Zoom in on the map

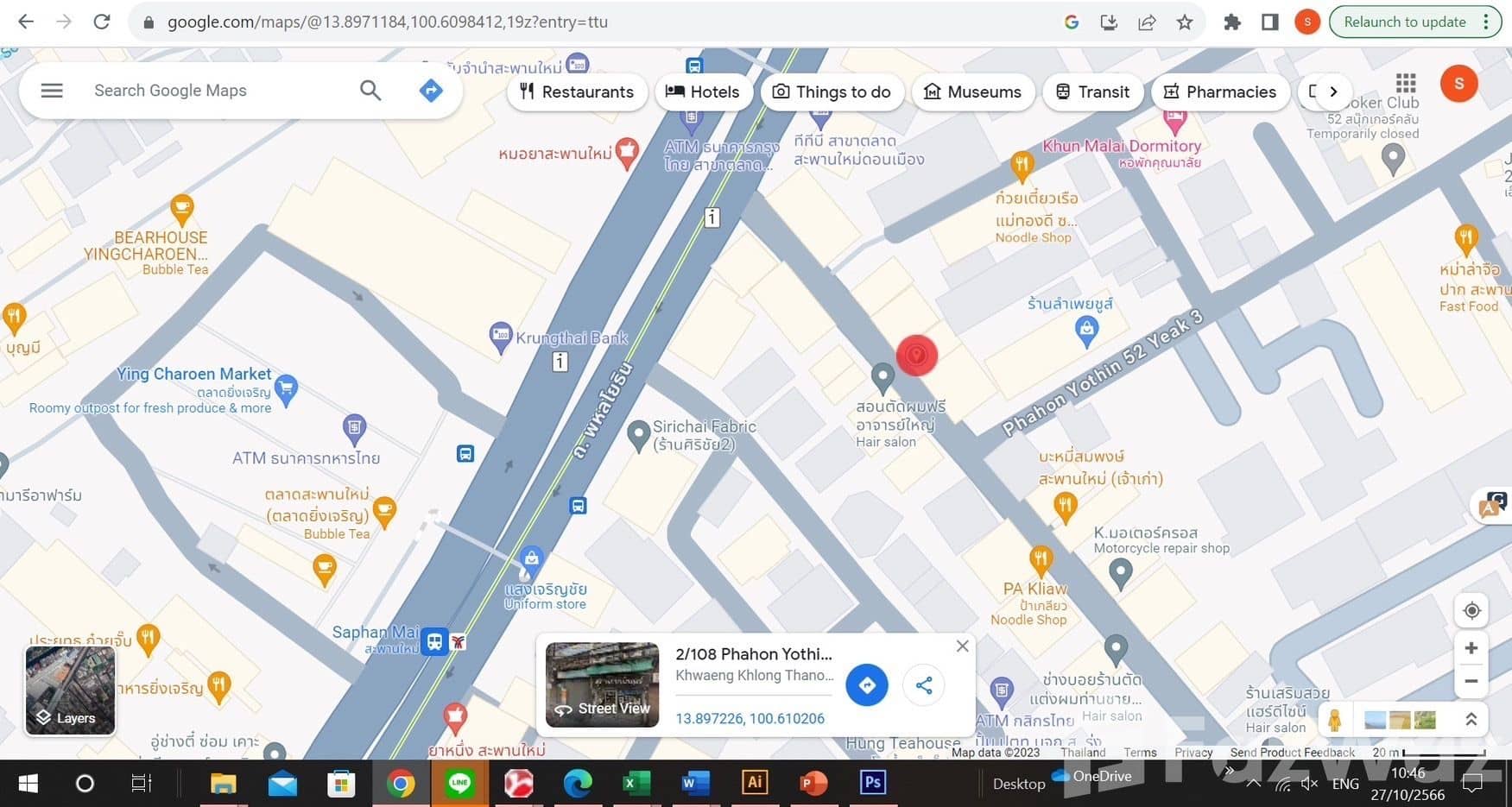click(1471, 648)
